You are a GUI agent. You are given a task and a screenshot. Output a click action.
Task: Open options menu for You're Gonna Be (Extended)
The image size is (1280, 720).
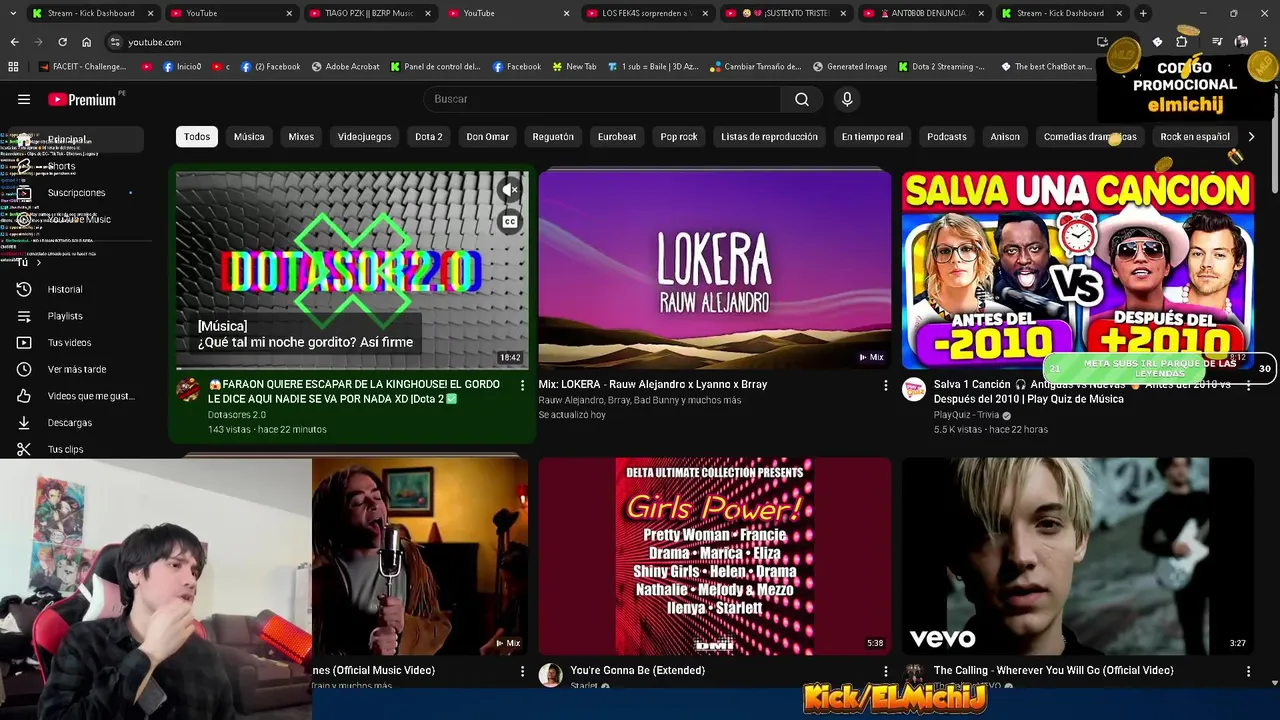(x=885, y=671)
